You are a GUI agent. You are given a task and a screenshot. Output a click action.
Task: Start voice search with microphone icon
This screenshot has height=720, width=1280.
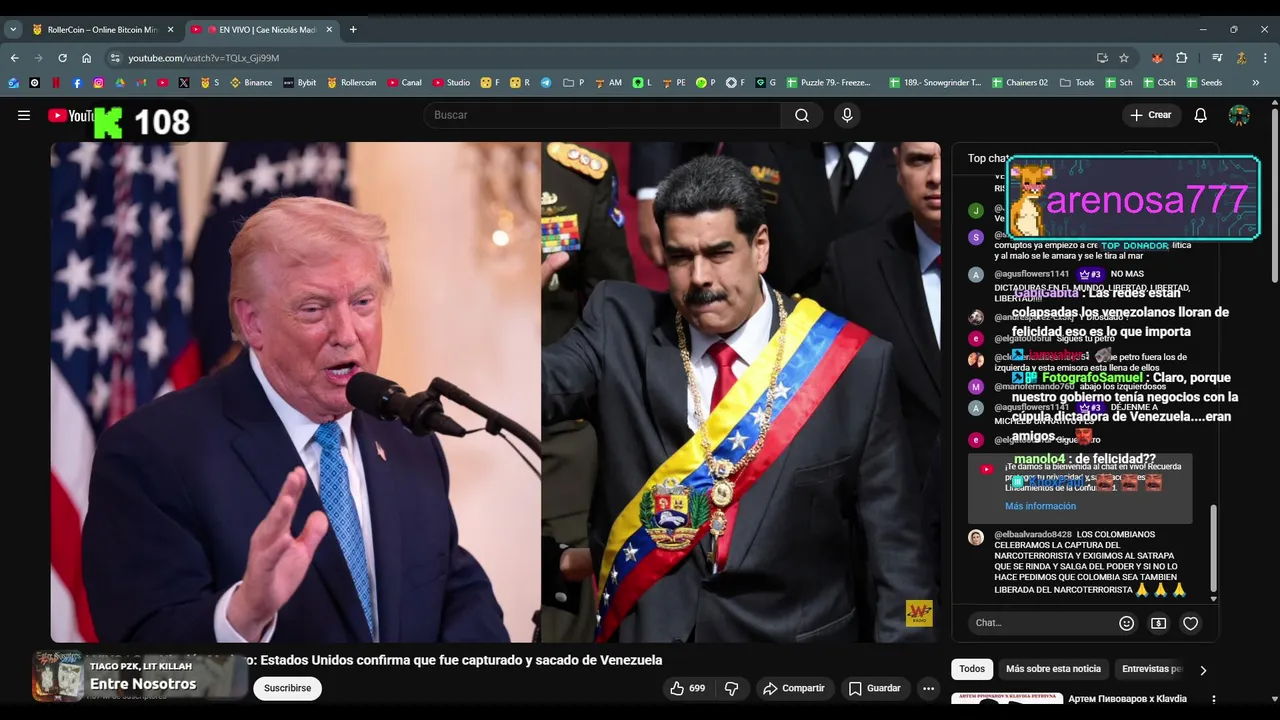tap(847, 115)
